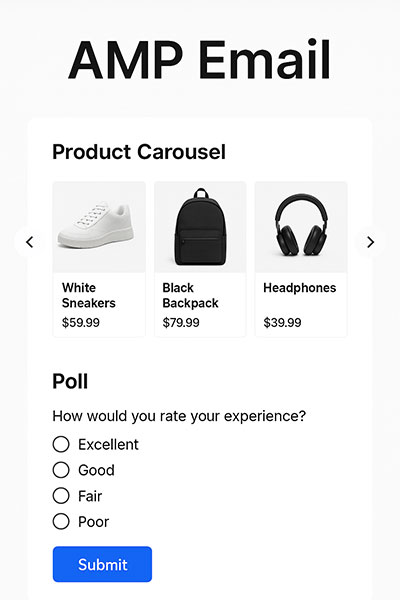This screenshot has height=600, width=400.
Task: Click the Headphones product name
Action: click(300, 287)
